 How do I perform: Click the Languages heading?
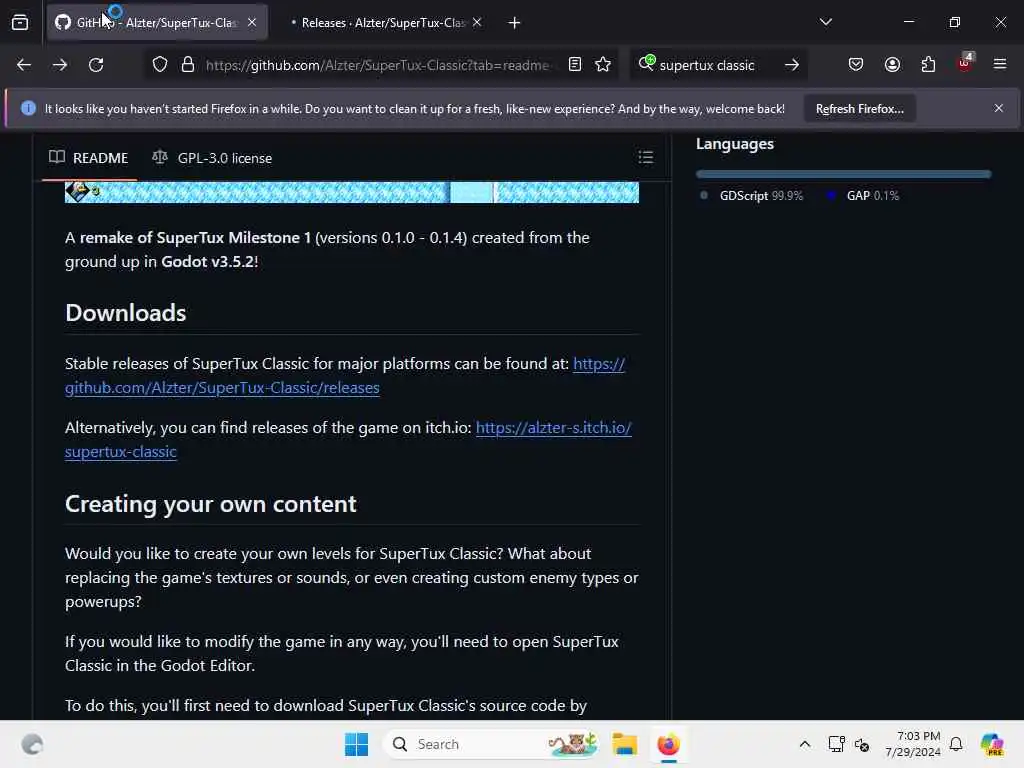[735, 144]
